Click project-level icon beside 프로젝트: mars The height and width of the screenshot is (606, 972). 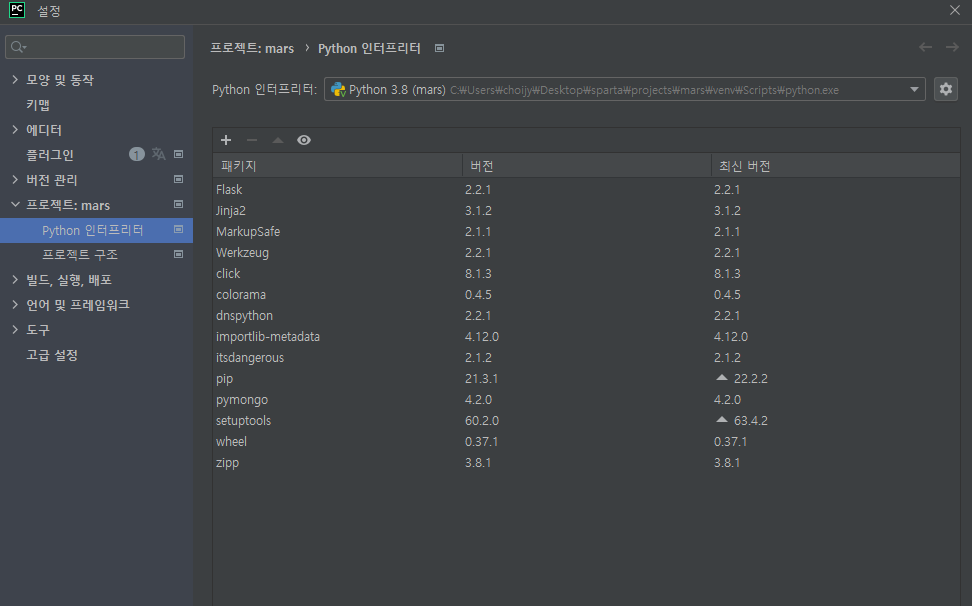click(x=179, y=204)
